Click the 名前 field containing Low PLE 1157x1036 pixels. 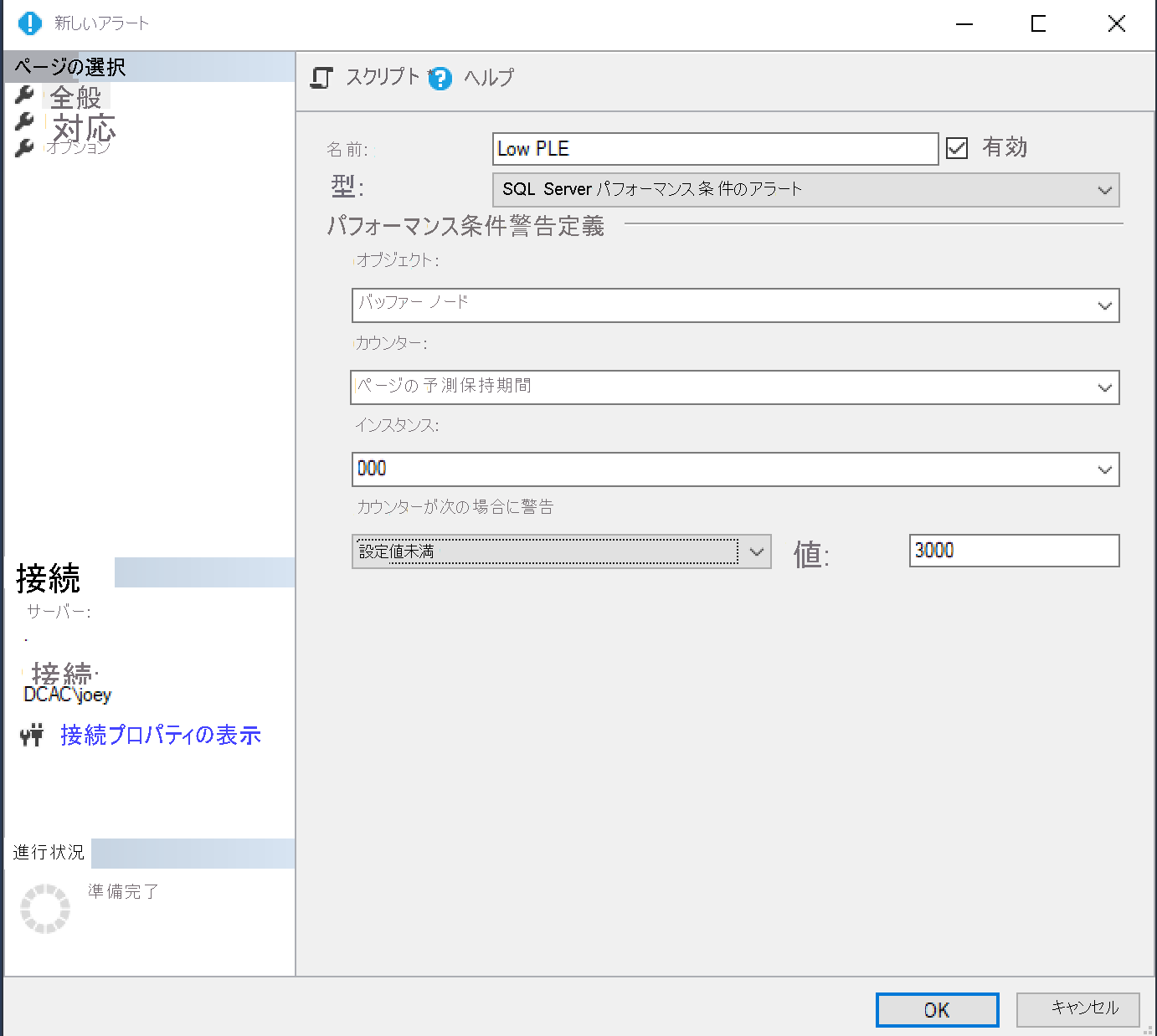[x=715, y=148]
